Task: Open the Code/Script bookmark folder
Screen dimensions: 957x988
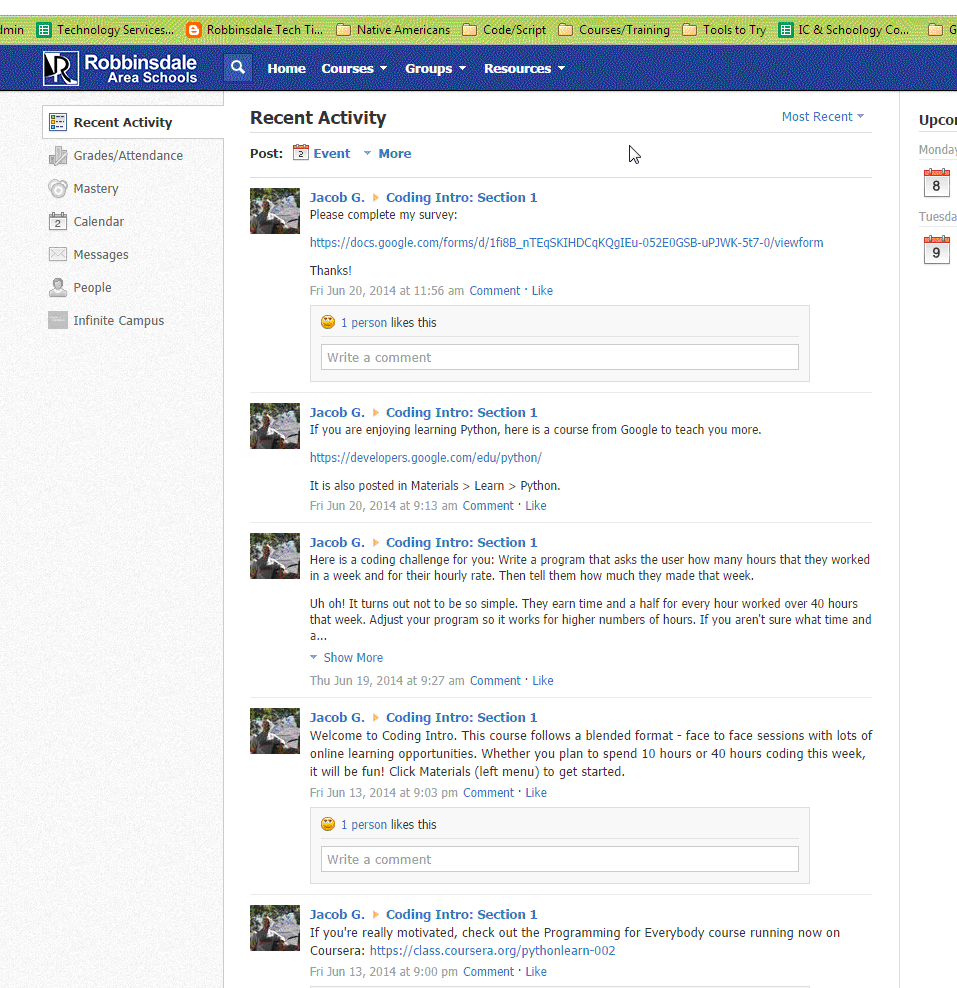Action: click(504, 30)
